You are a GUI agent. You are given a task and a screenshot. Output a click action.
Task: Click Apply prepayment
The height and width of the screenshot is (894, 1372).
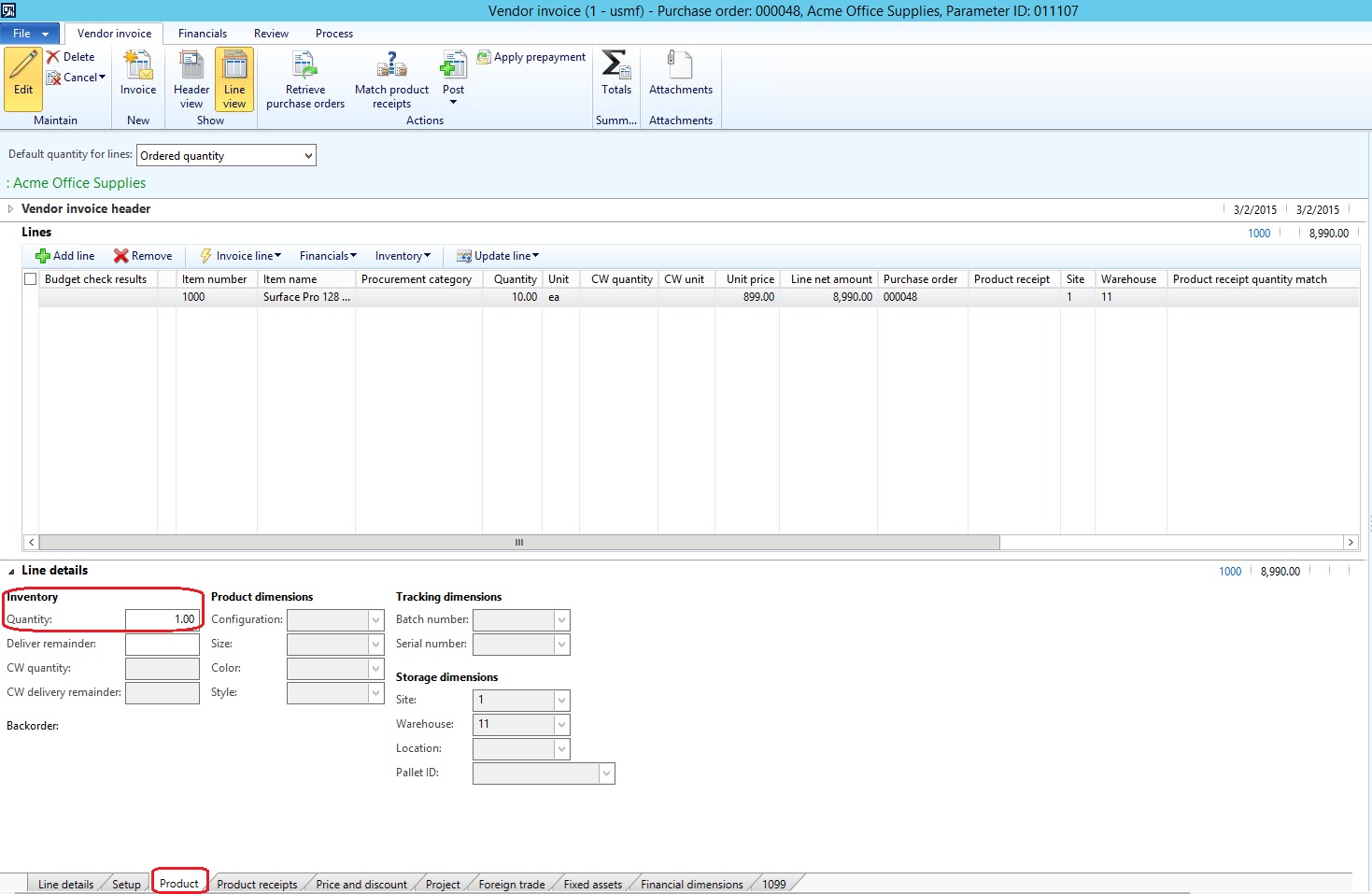[x=530, y=57]
